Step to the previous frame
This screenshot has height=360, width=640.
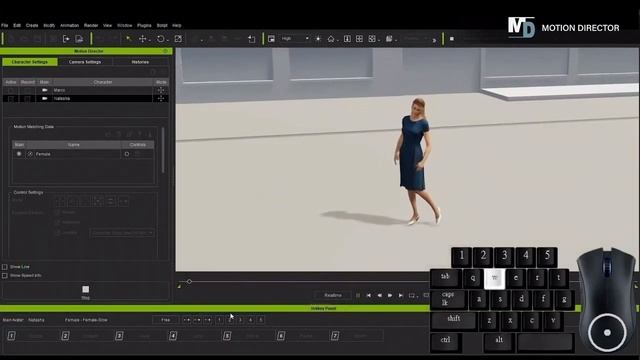point(379,296)
